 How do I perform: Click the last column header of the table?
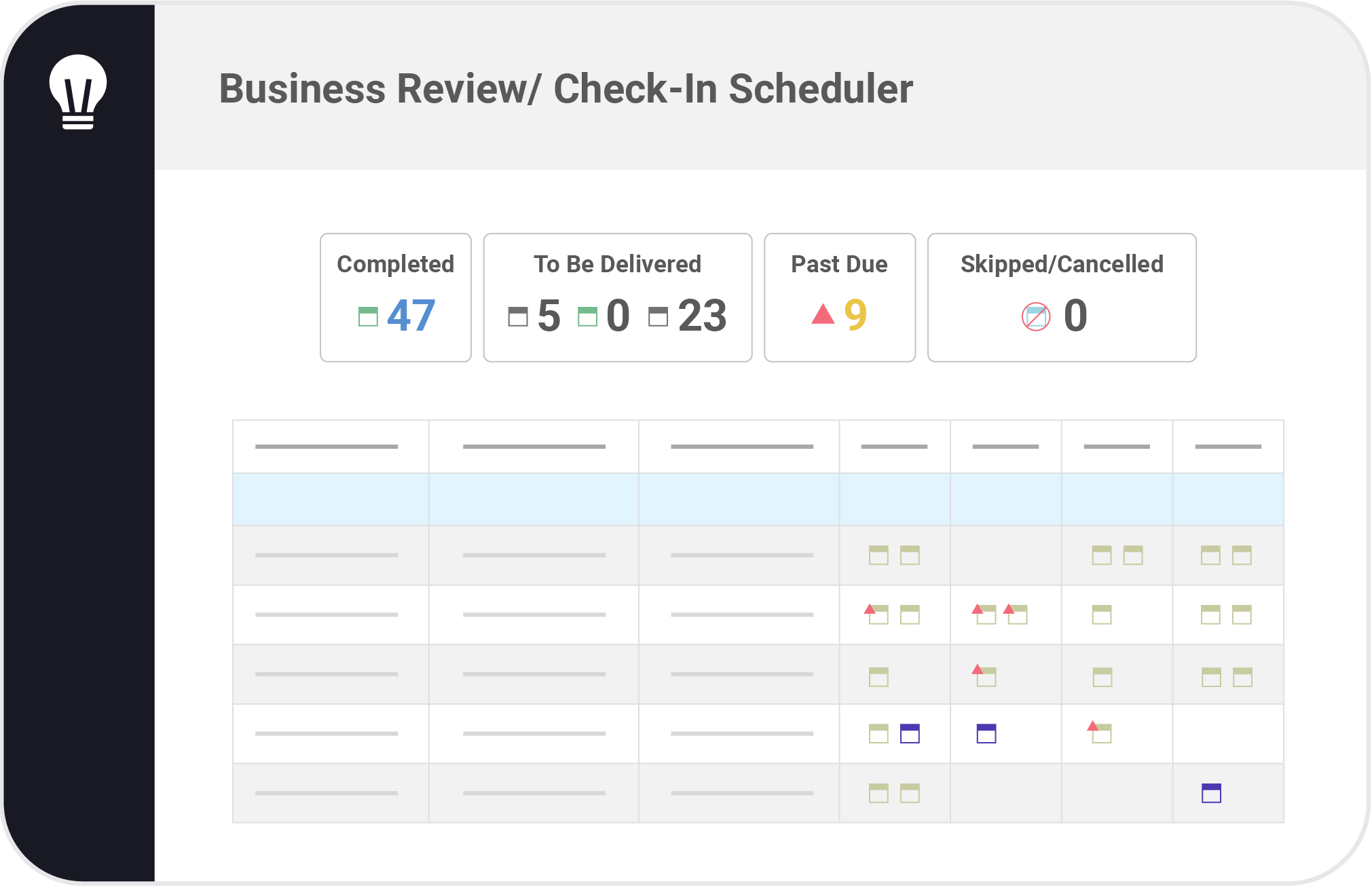click(1228, 447)
